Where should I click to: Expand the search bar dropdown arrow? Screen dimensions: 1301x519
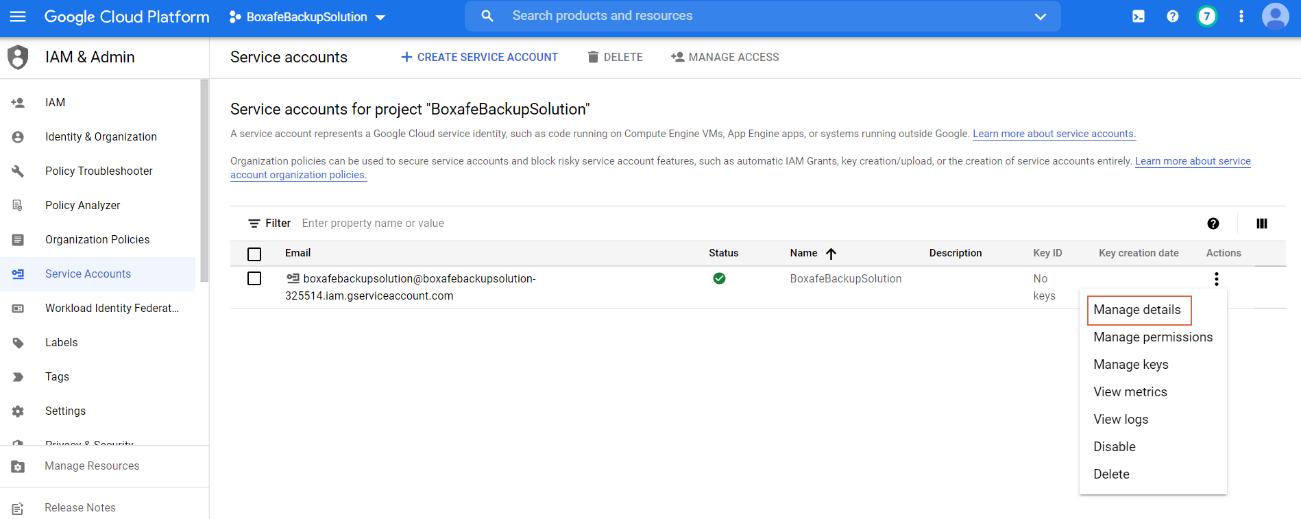(1040, 17)
